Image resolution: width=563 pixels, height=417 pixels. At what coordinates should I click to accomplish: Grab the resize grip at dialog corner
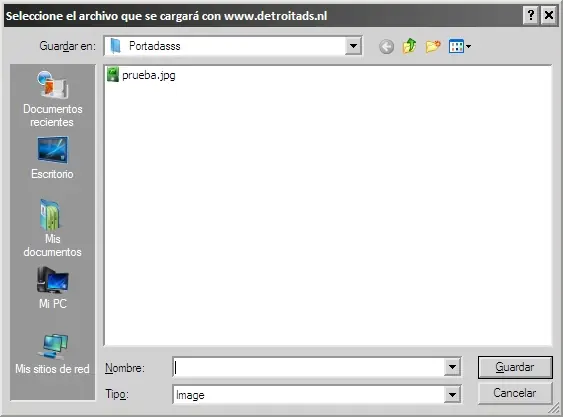(x=555, y=408)
